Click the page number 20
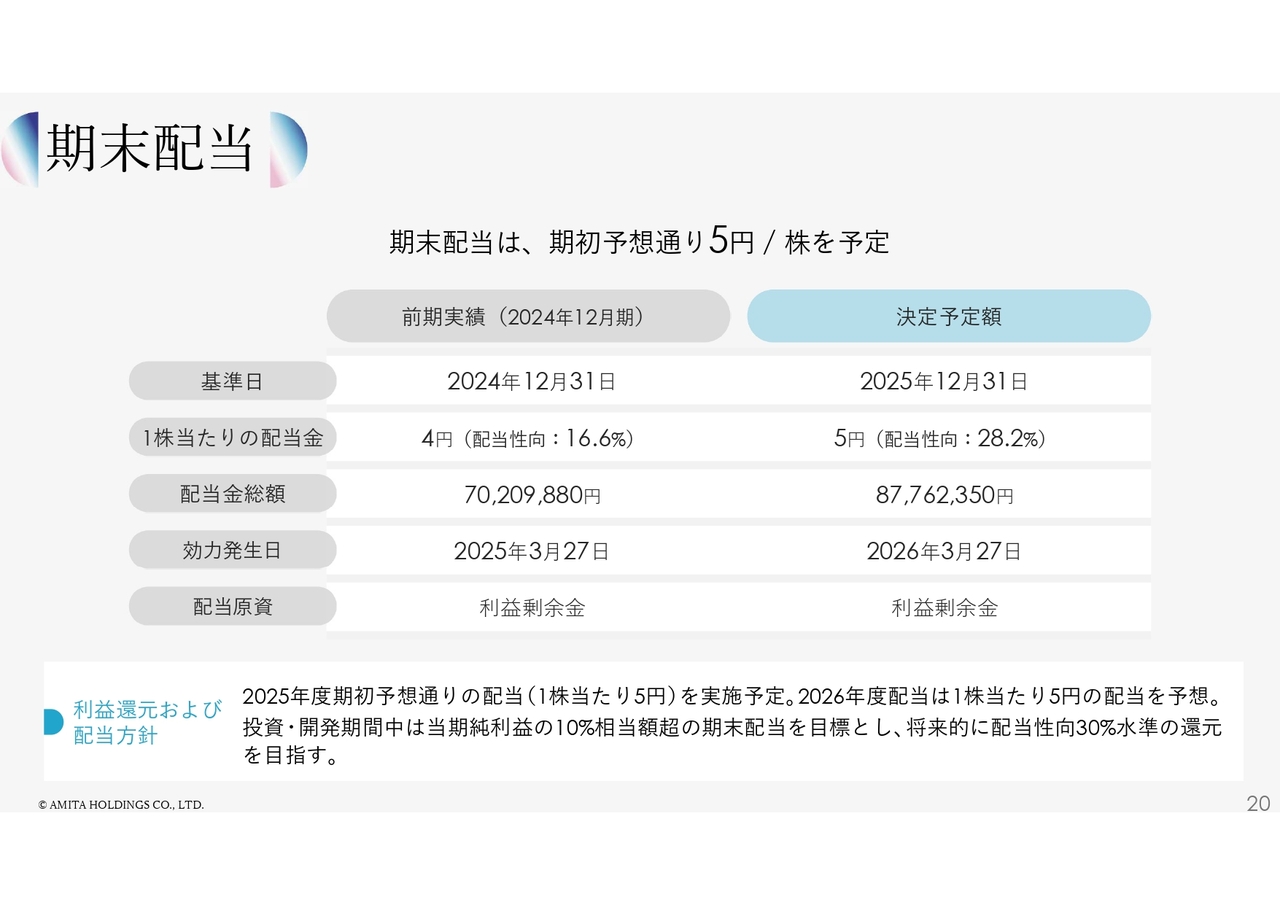1280x905 pixels. click(1257, 804)
